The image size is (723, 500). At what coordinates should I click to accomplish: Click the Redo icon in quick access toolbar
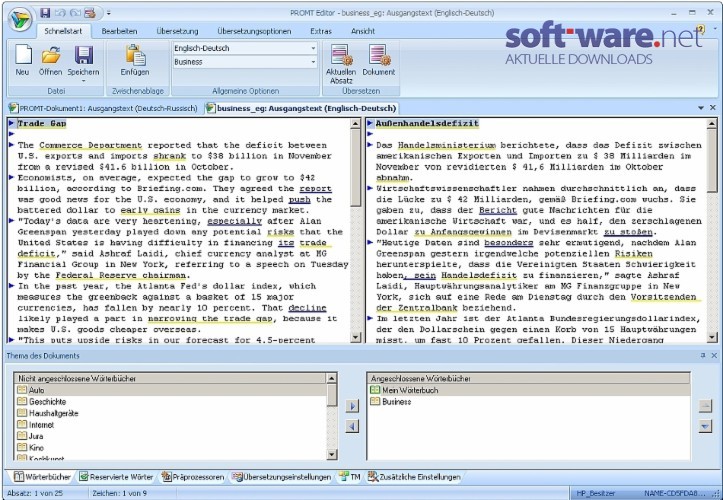pos(75,13)
